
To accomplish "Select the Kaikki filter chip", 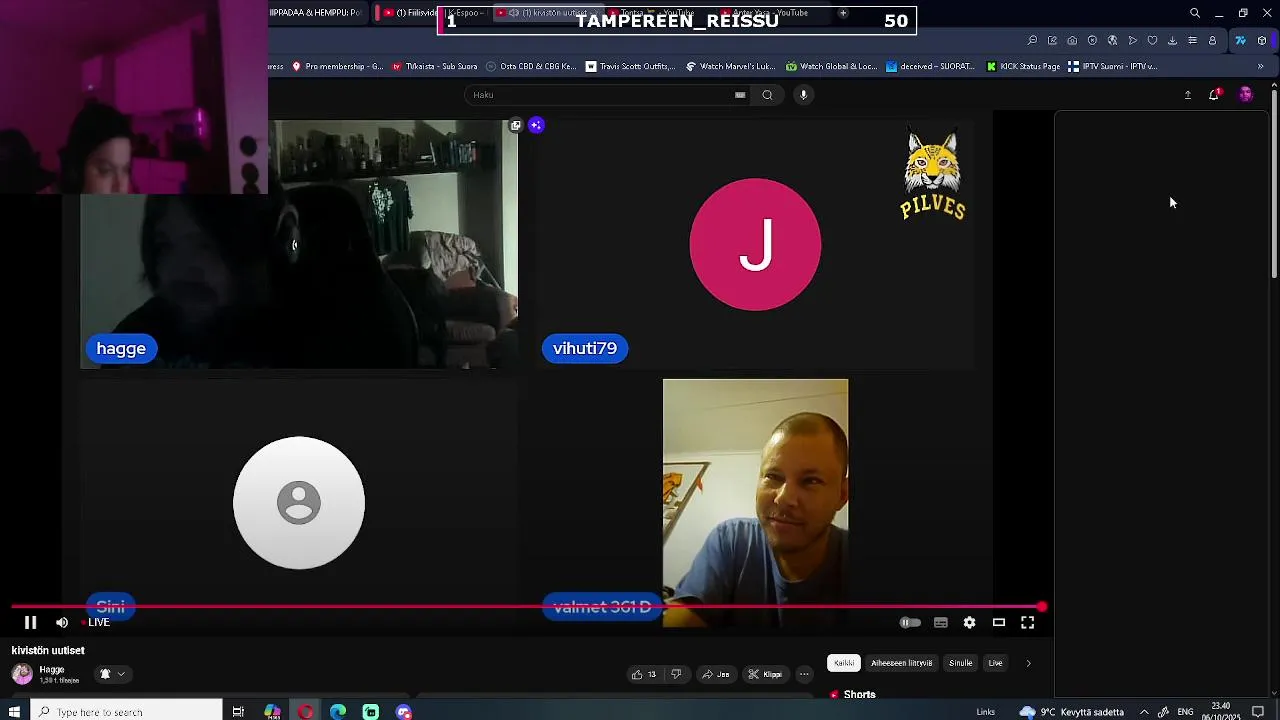I will [x=844, y=663].
